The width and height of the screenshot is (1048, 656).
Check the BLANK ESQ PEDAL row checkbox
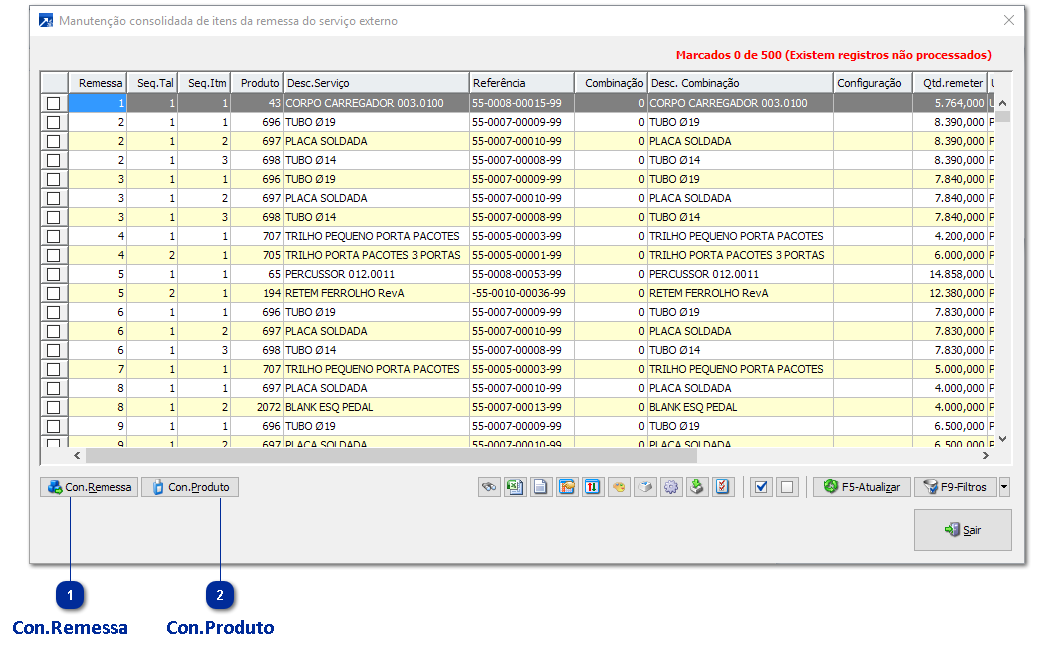(53, 407)
